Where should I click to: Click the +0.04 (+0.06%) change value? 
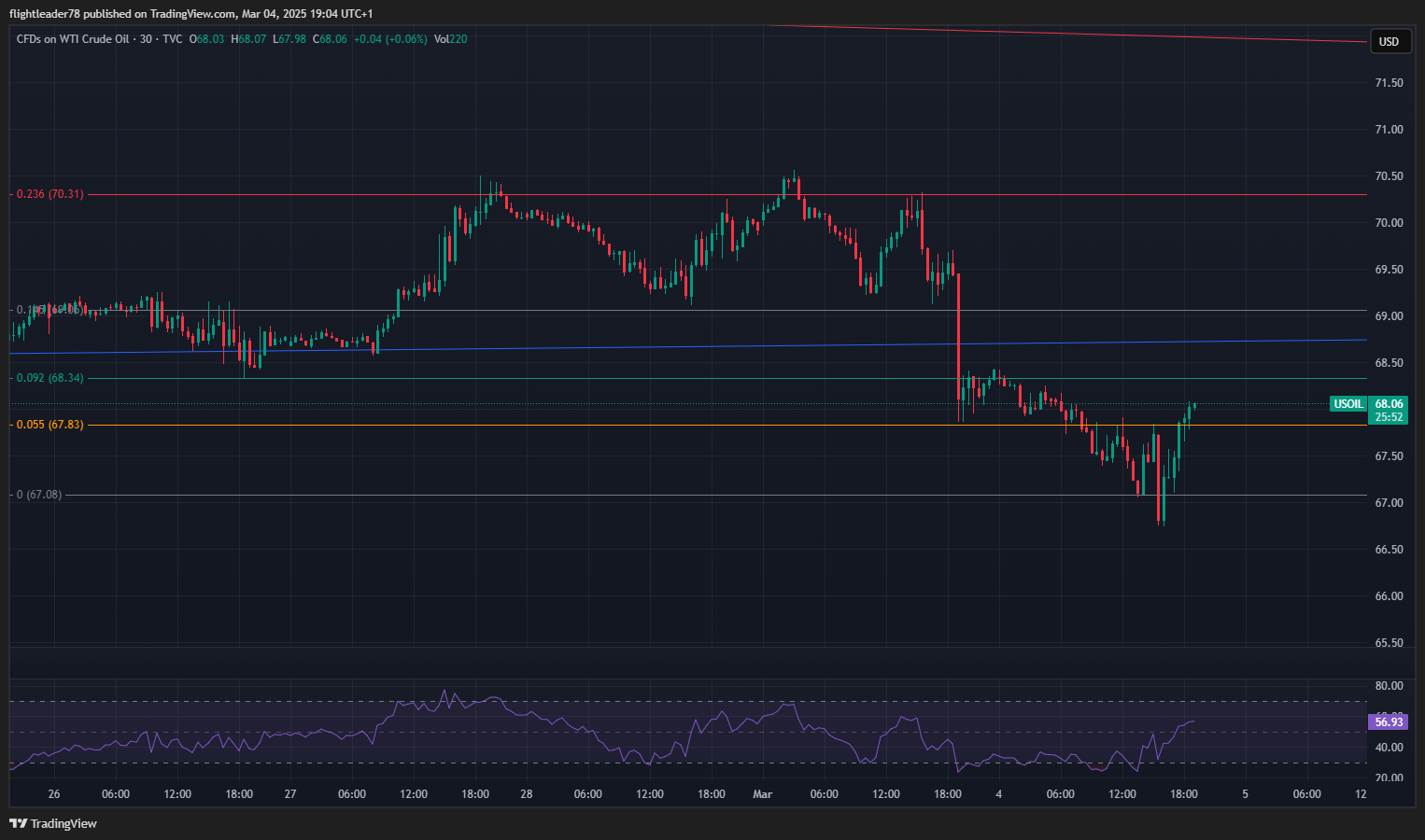(x=390, y=39)
